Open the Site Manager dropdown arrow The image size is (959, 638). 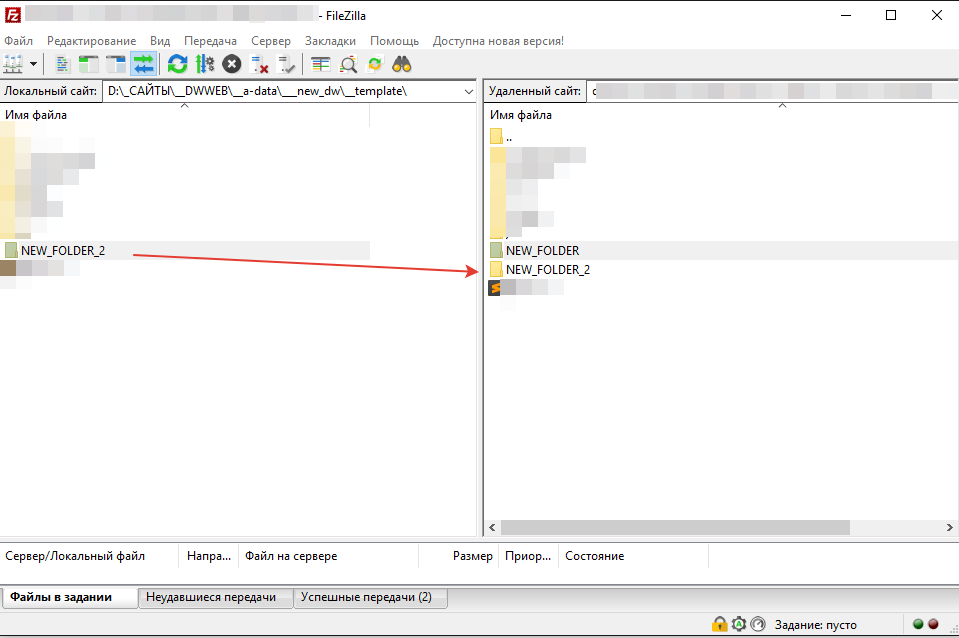coord(34,64)
